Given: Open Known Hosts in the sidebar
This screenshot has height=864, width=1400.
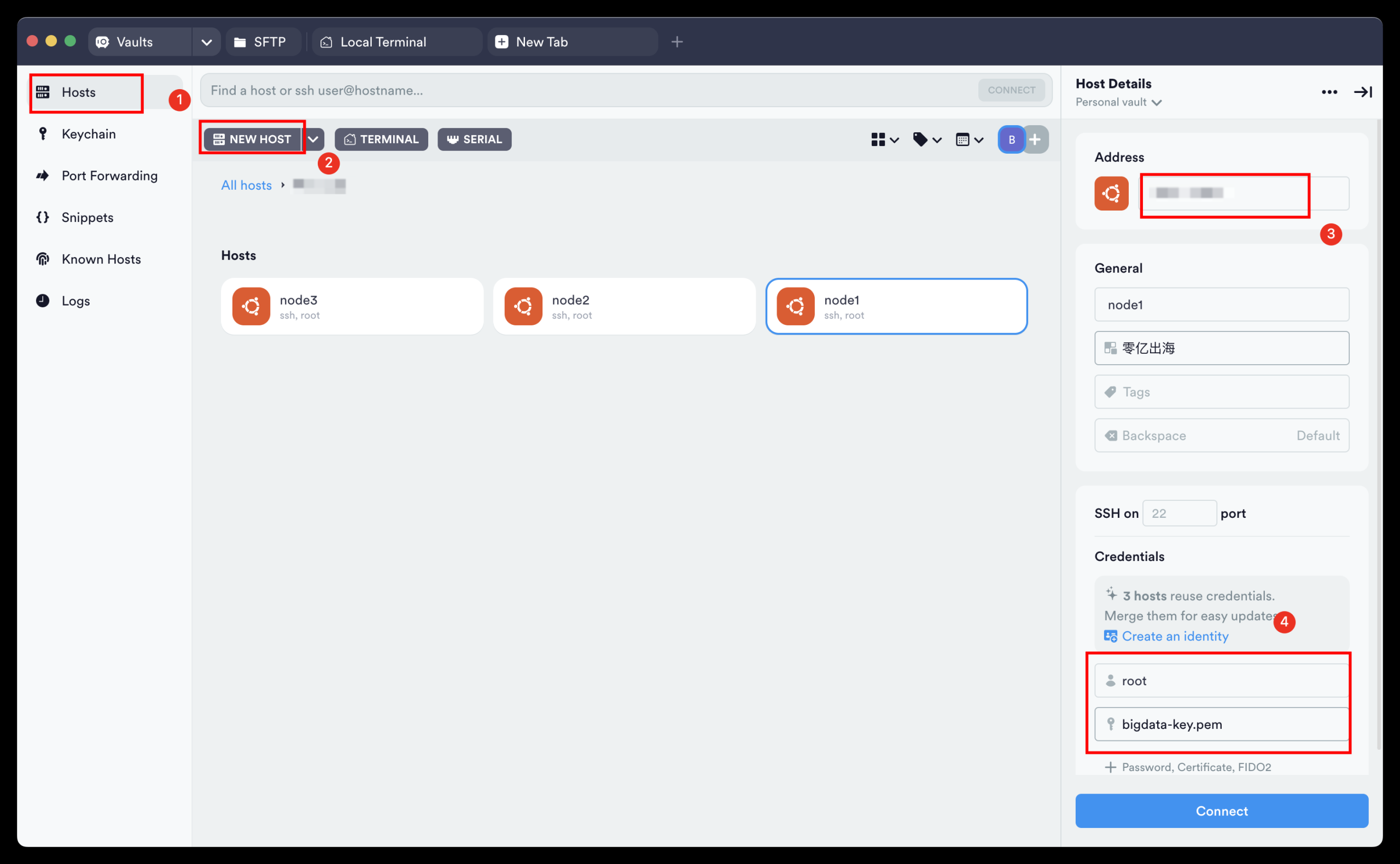Looking at the screenshot, I should pyautogui.click(x=101, y=259).
